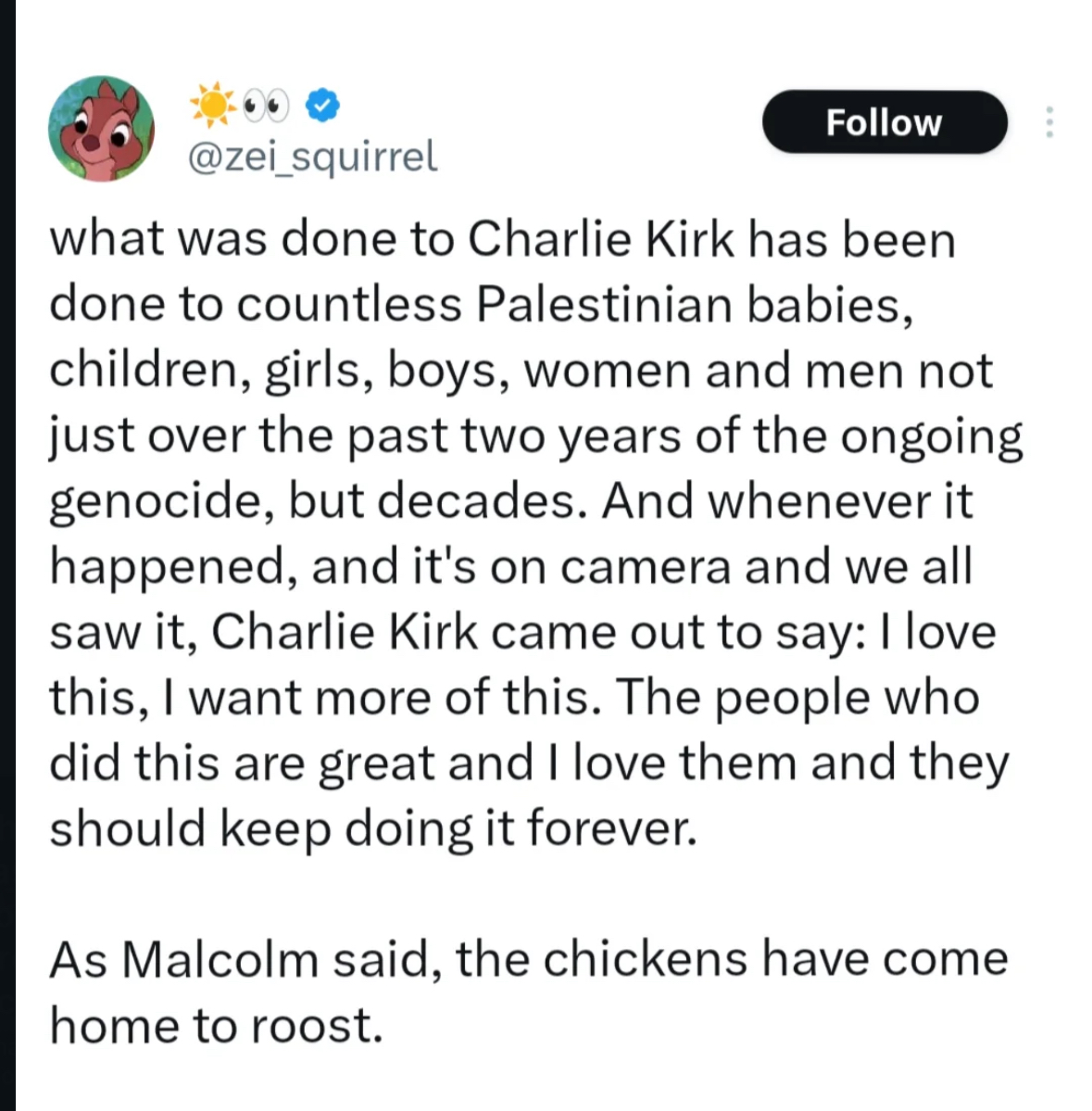
Task: Click the tweet's first line mentioning Charlie Kirk
Action: coord(501,239)
